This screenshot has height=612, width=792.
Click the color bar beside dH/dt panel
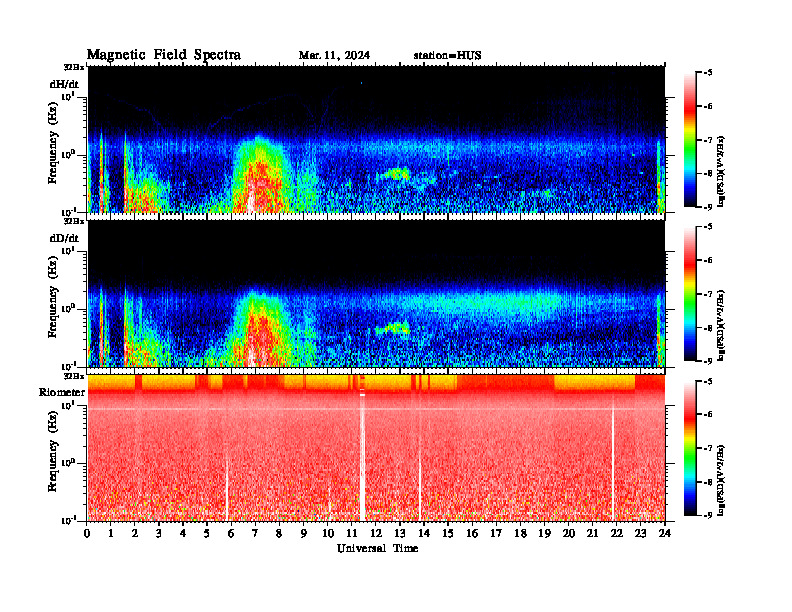click(689, 140)
